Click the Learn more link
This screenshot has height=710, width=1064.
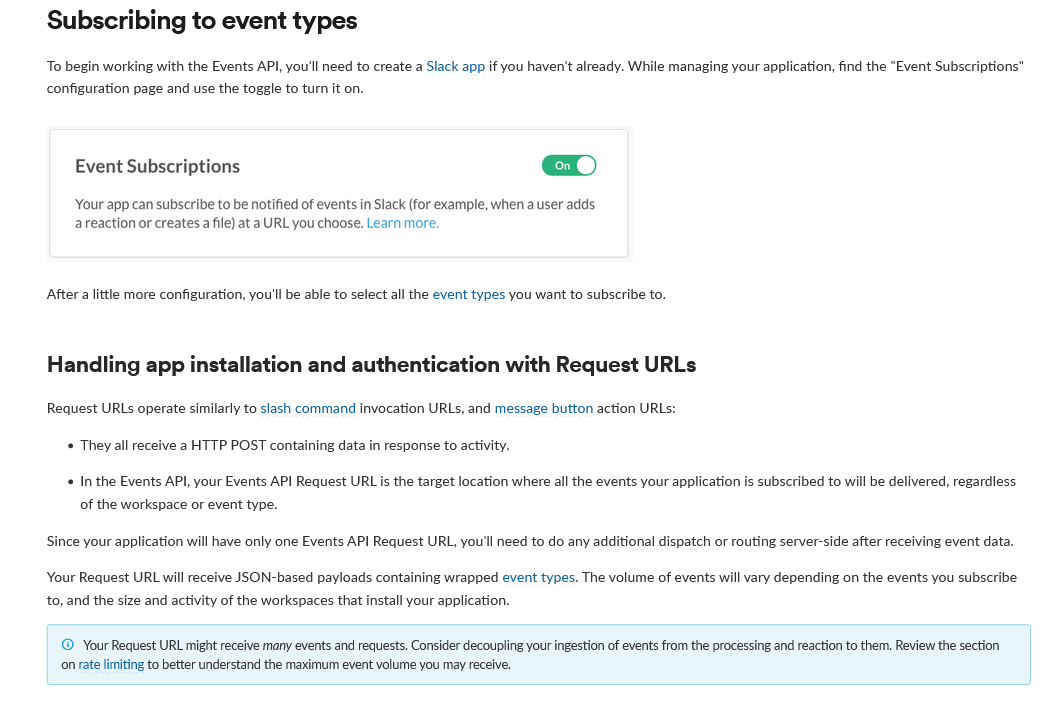[401, 222]
